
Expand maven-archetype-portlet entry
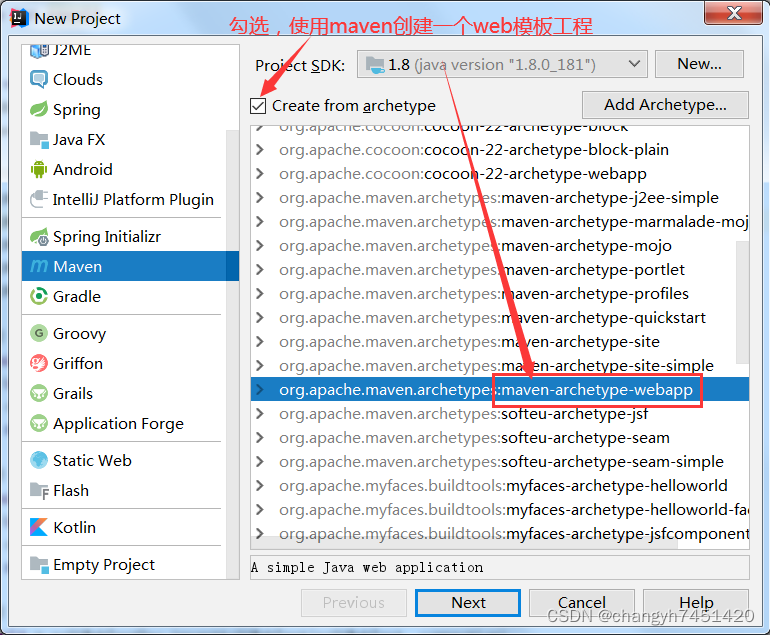click(x=260, y=270)
